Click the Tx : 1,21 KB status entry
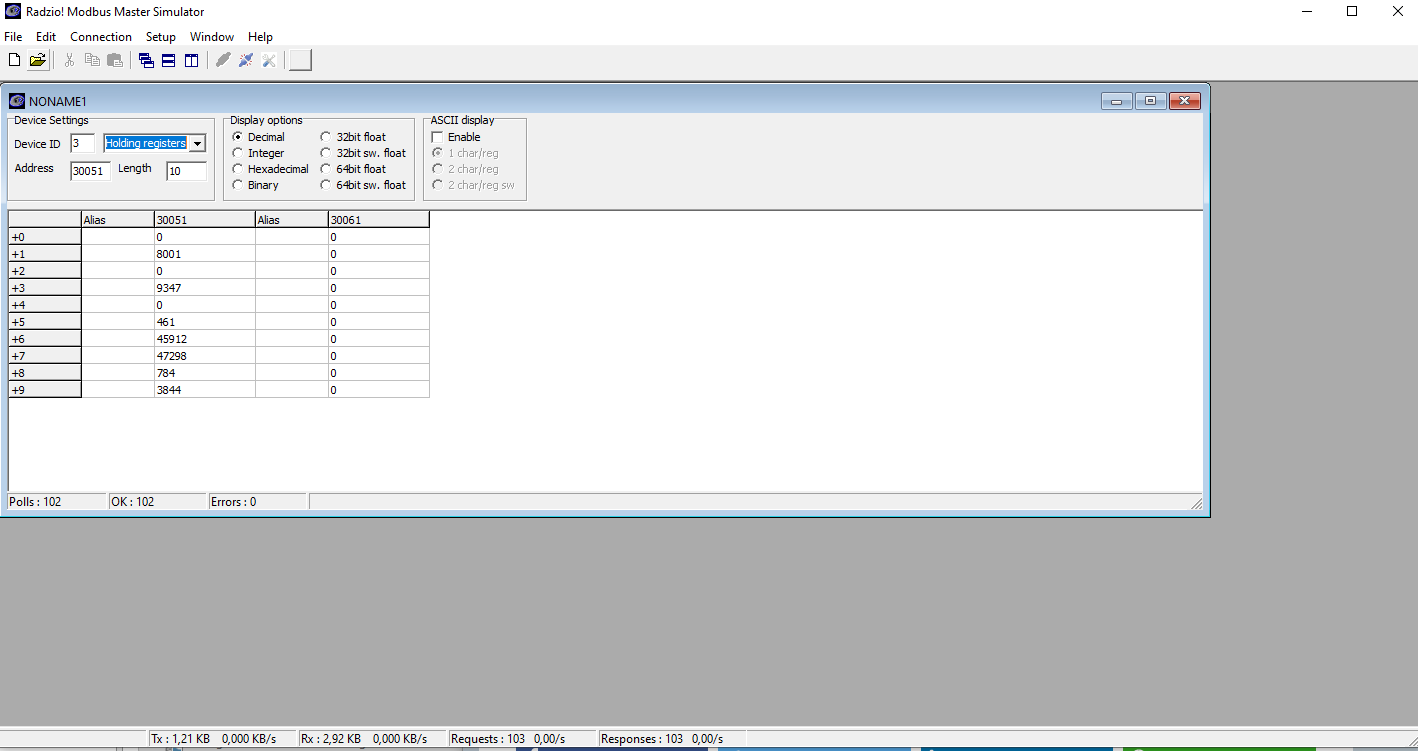Screen dimensions: 1418x751 coord(223,739)
